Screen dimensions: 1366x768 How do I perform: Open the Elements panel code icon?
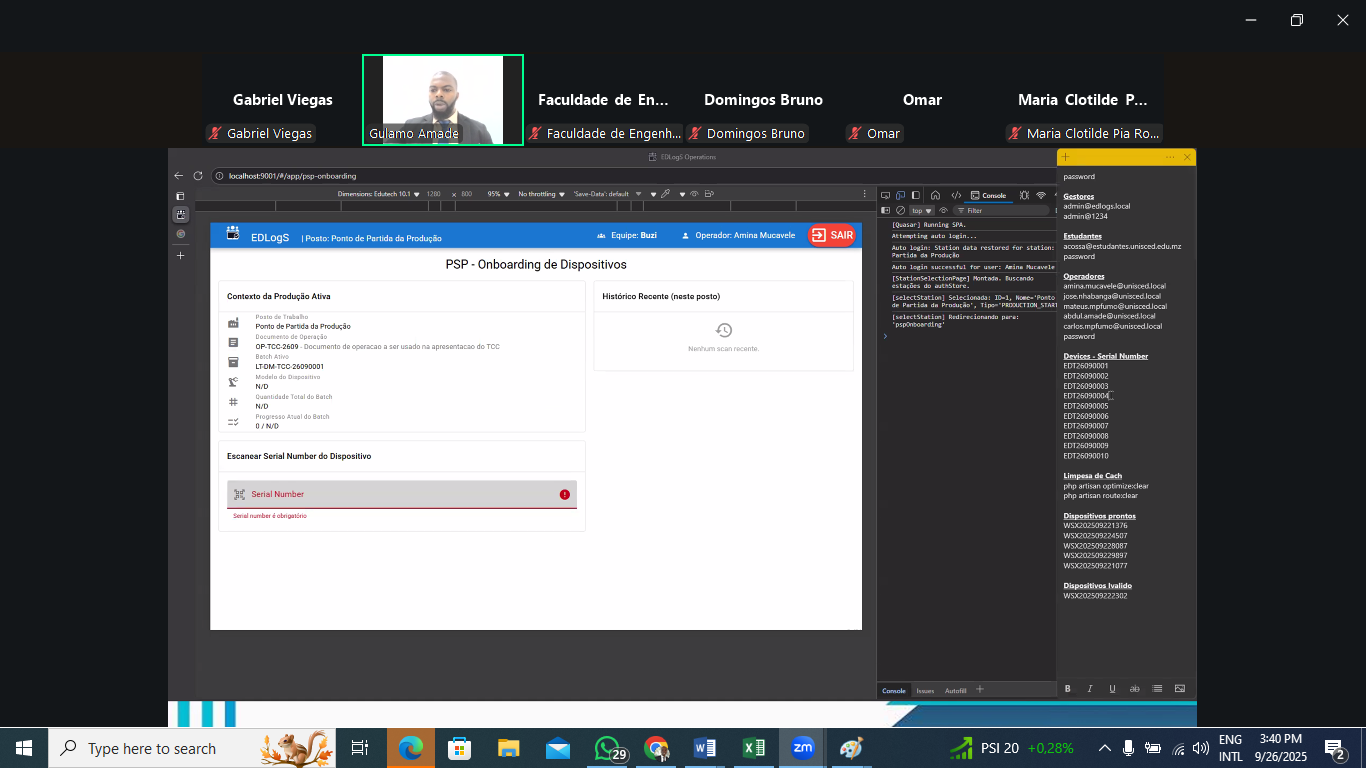956,195
